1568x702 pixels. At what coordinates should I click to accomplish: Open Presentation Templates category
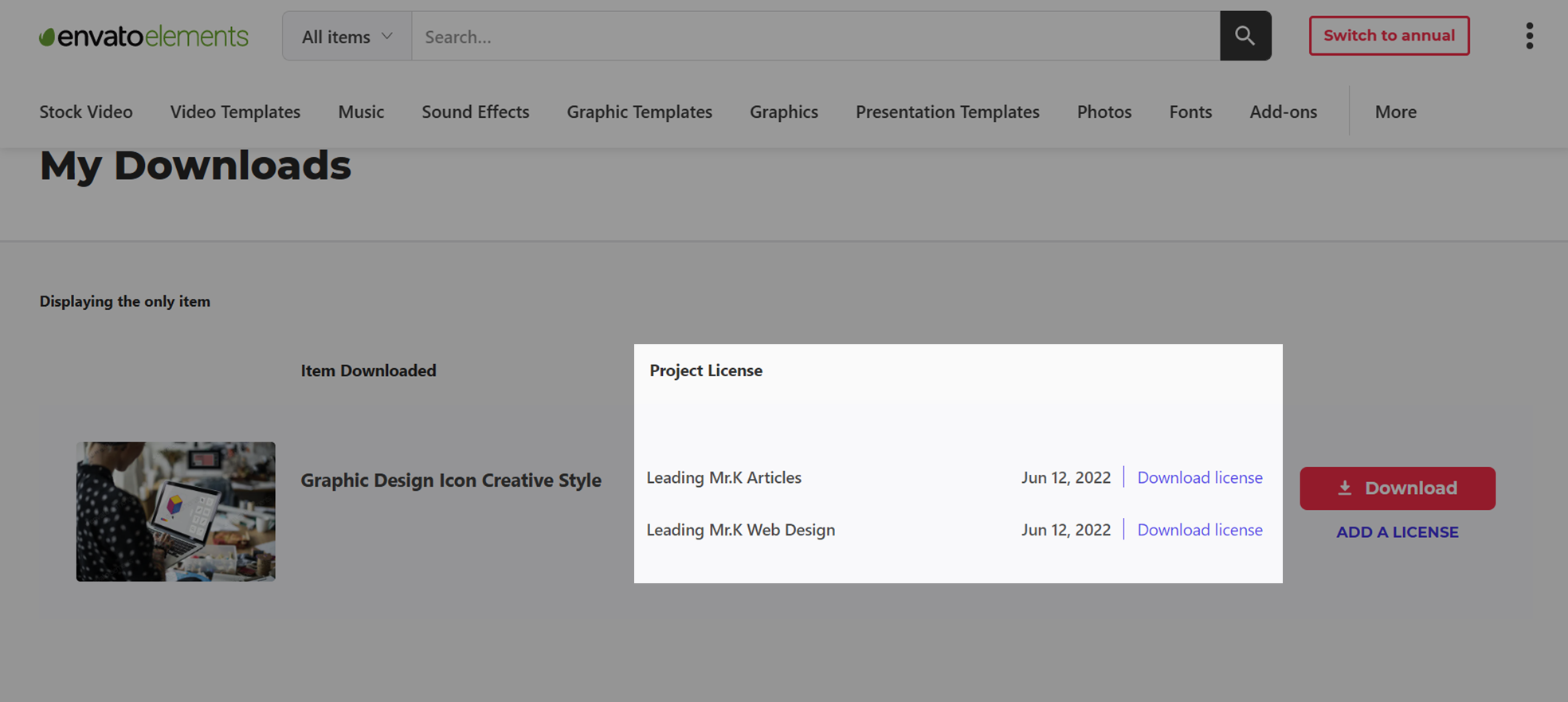947,112
